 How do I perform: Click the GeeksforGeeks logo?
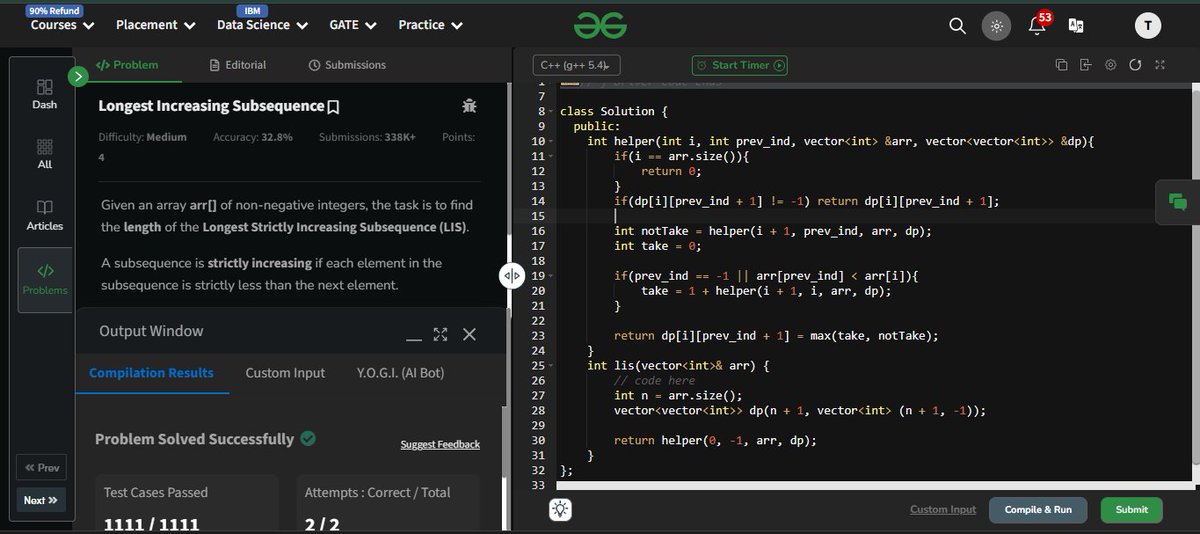pyautogui.click(x=600, y=26)
